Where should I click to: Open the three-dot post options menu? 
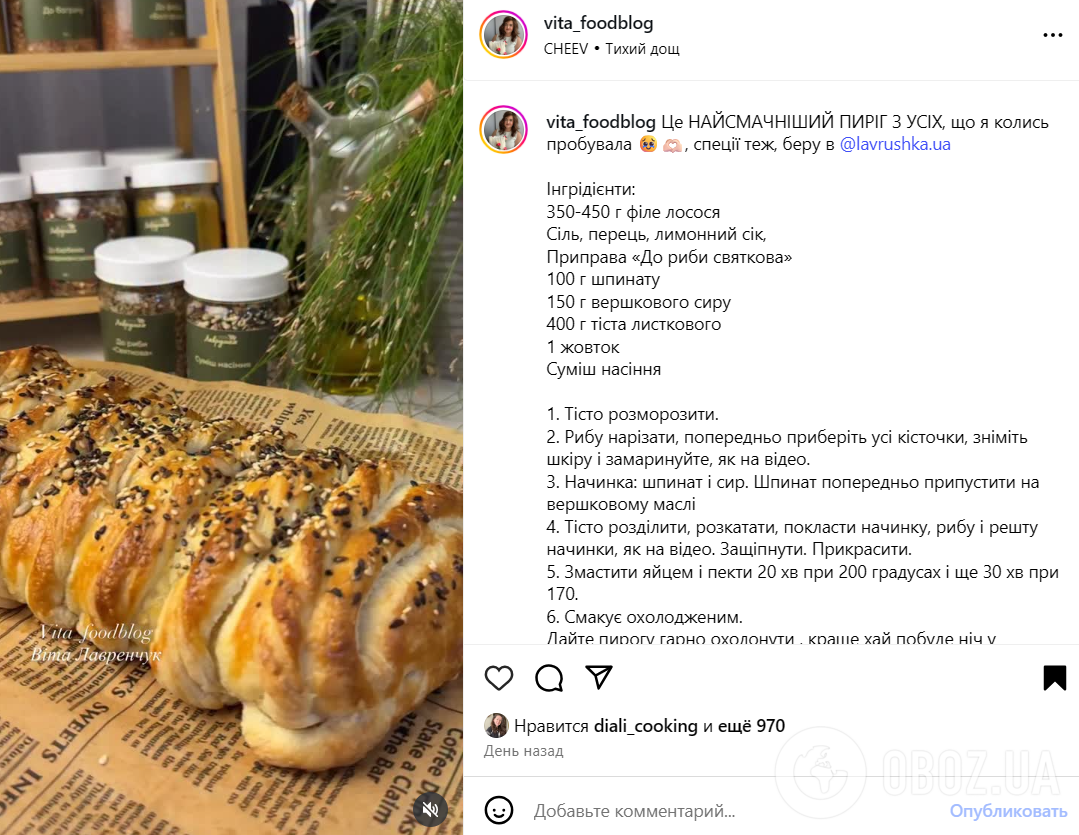pyautogui.click(x=1052, y=35)
